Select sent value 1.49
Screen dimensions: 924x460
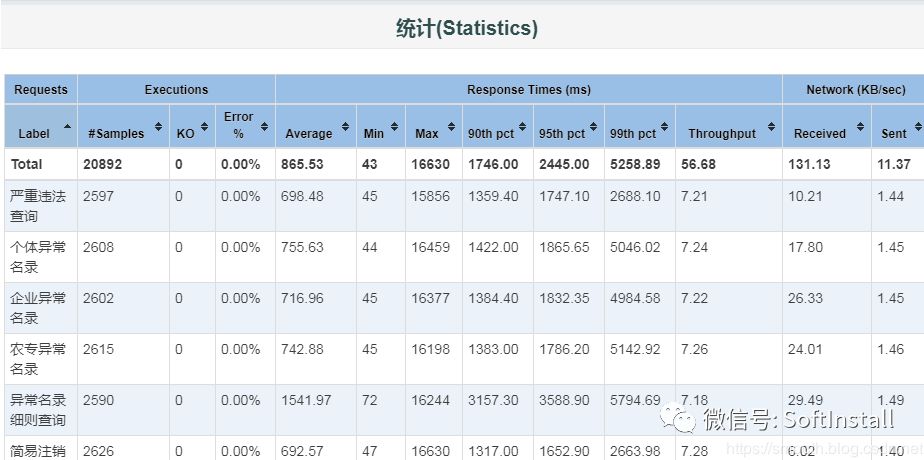point(890,401)
